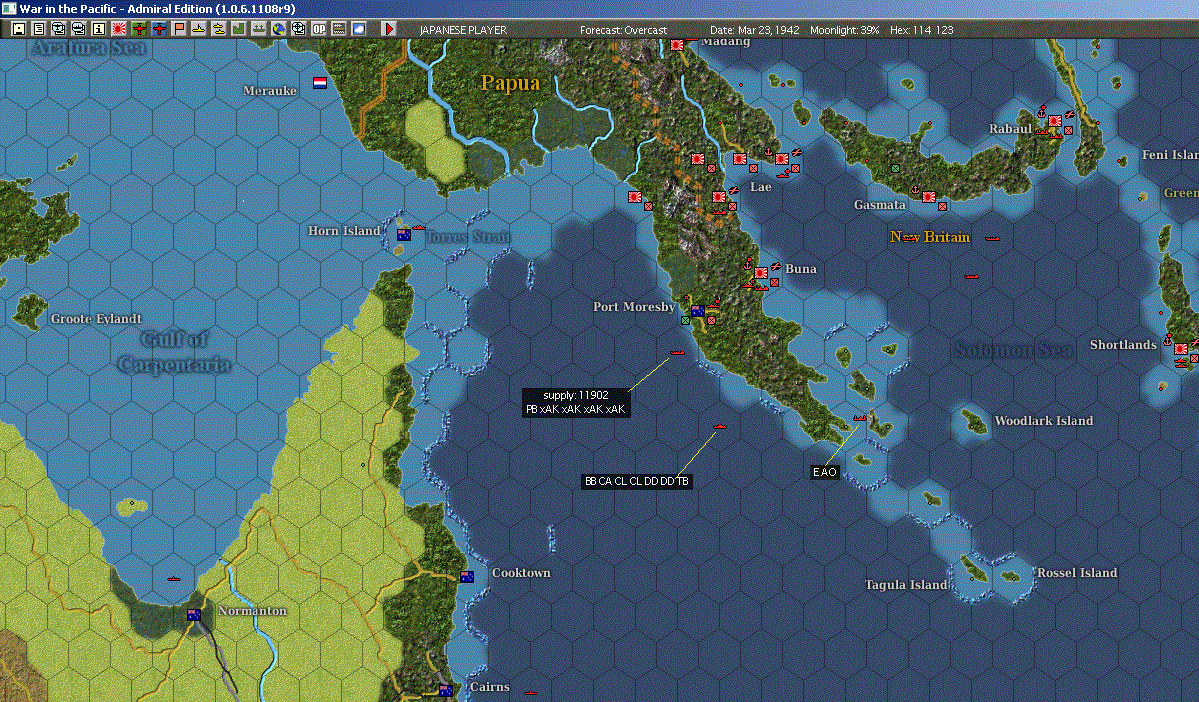Click the 'JAPANESE PLAYER' status text
This screenshot has height=702, width=1199.
tap(463, 30)
